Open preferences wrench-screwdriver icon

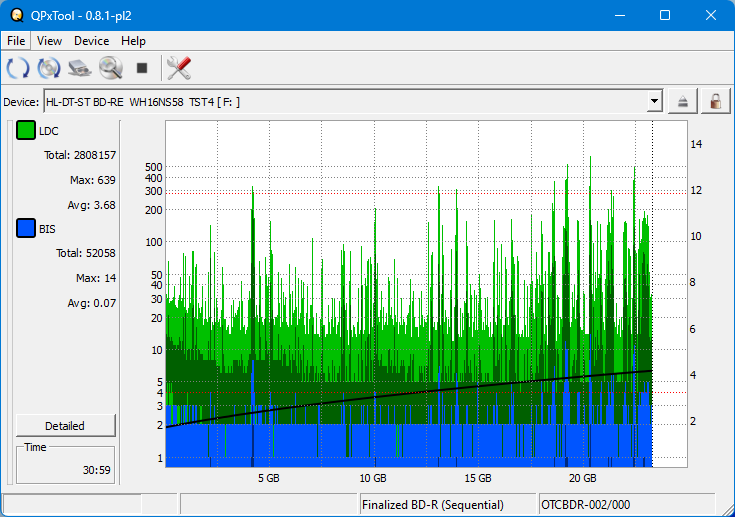coord(179,68)
